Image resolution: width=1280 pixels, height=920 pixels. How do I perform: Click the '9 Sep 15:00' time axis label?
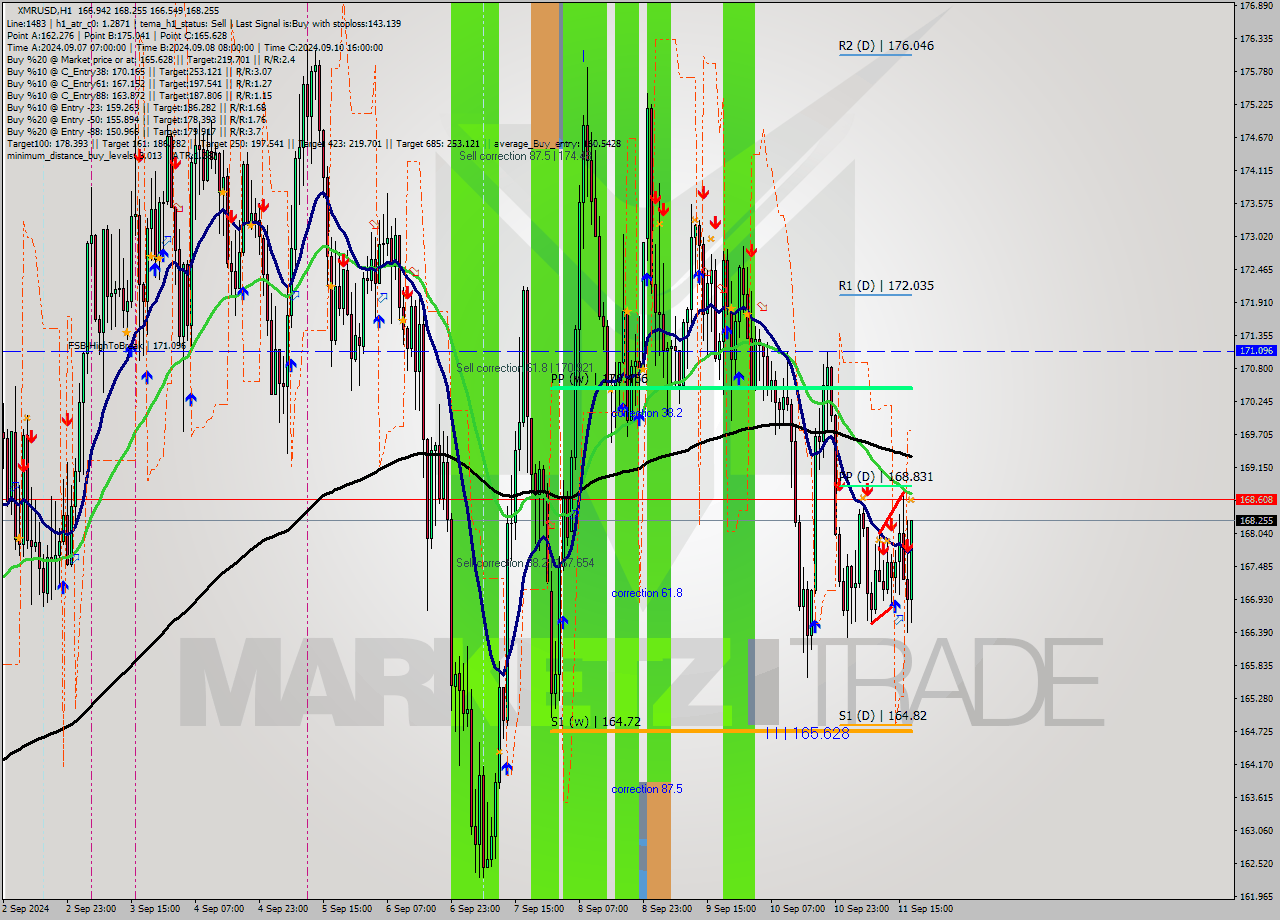731,909
